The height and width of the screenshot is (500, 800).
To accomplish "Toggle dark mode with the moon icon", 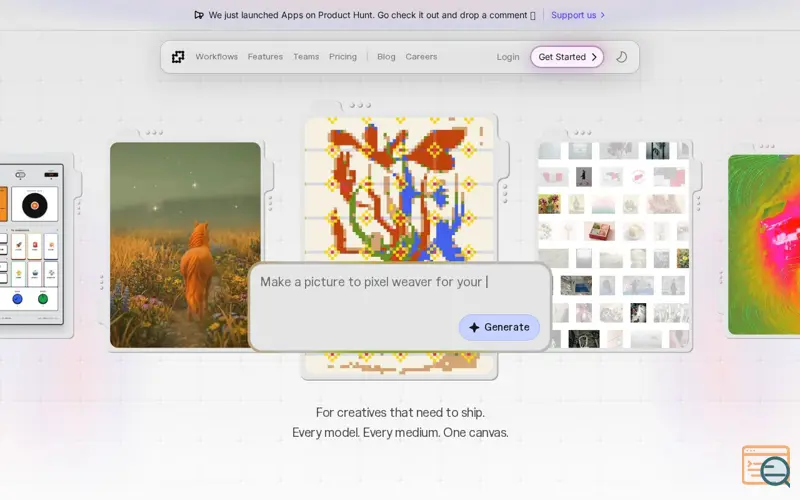I will coord(621,57).
